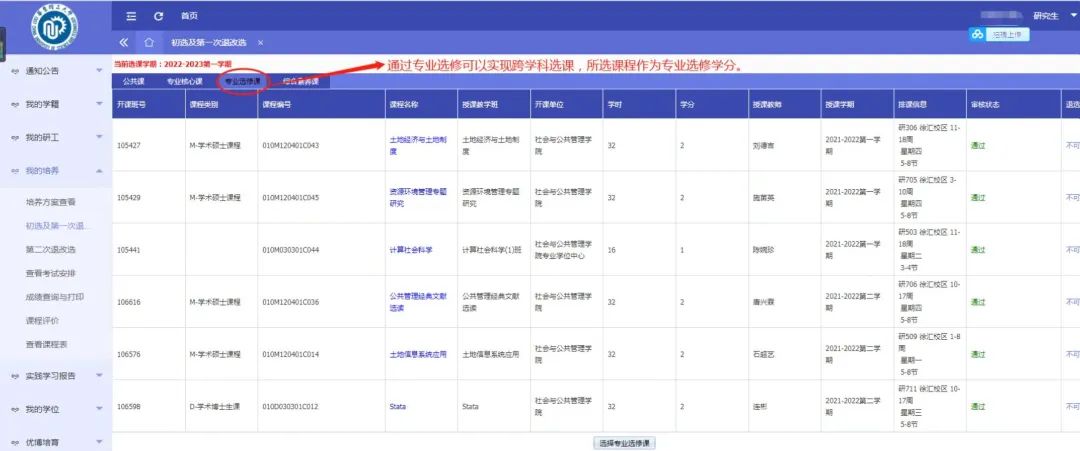1080x451 pixels.
Task: Click the double-left collapse arrows icon
Action: coord(124,42)
